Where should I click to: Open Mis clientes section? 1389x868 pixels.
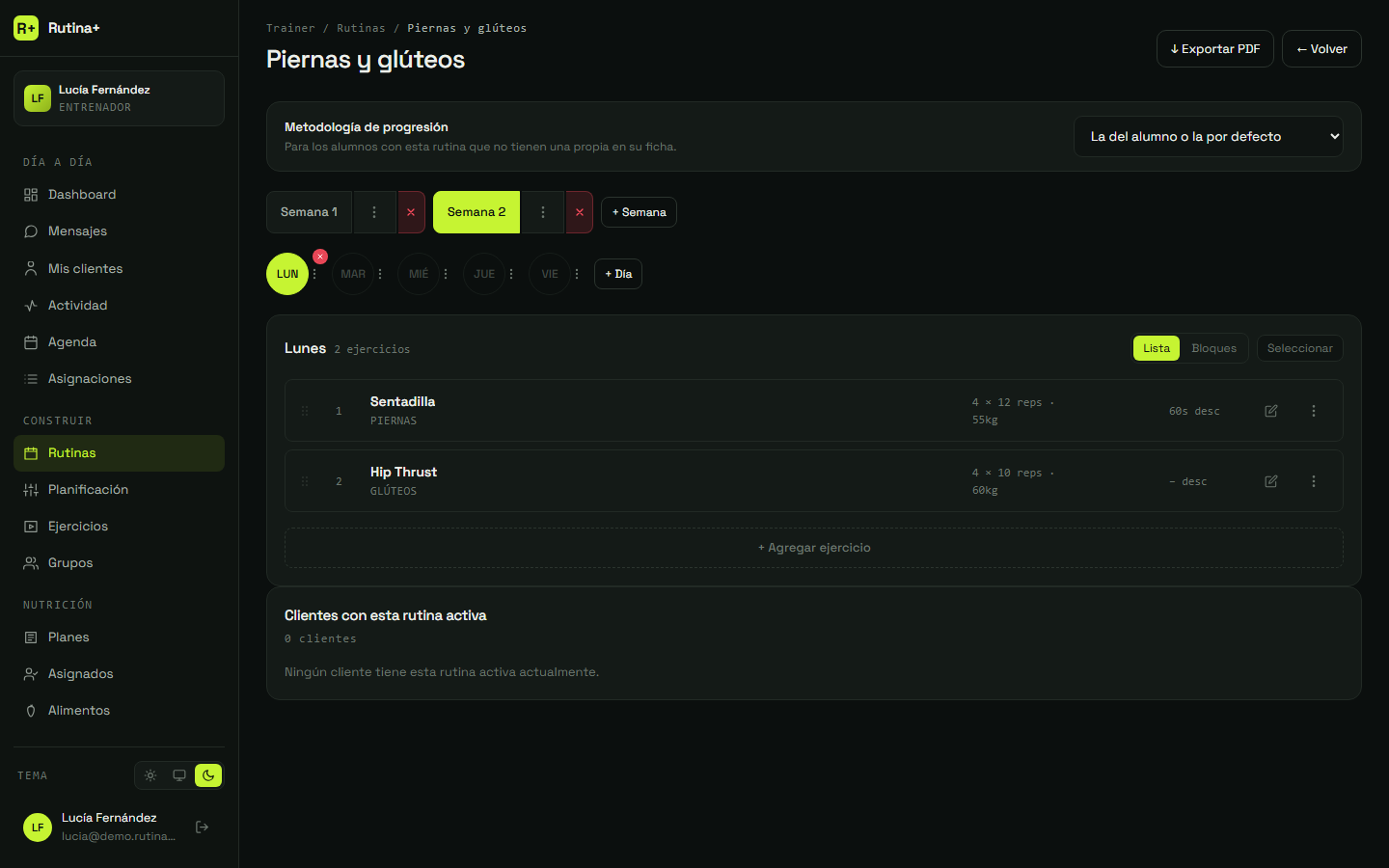[119, 269]
